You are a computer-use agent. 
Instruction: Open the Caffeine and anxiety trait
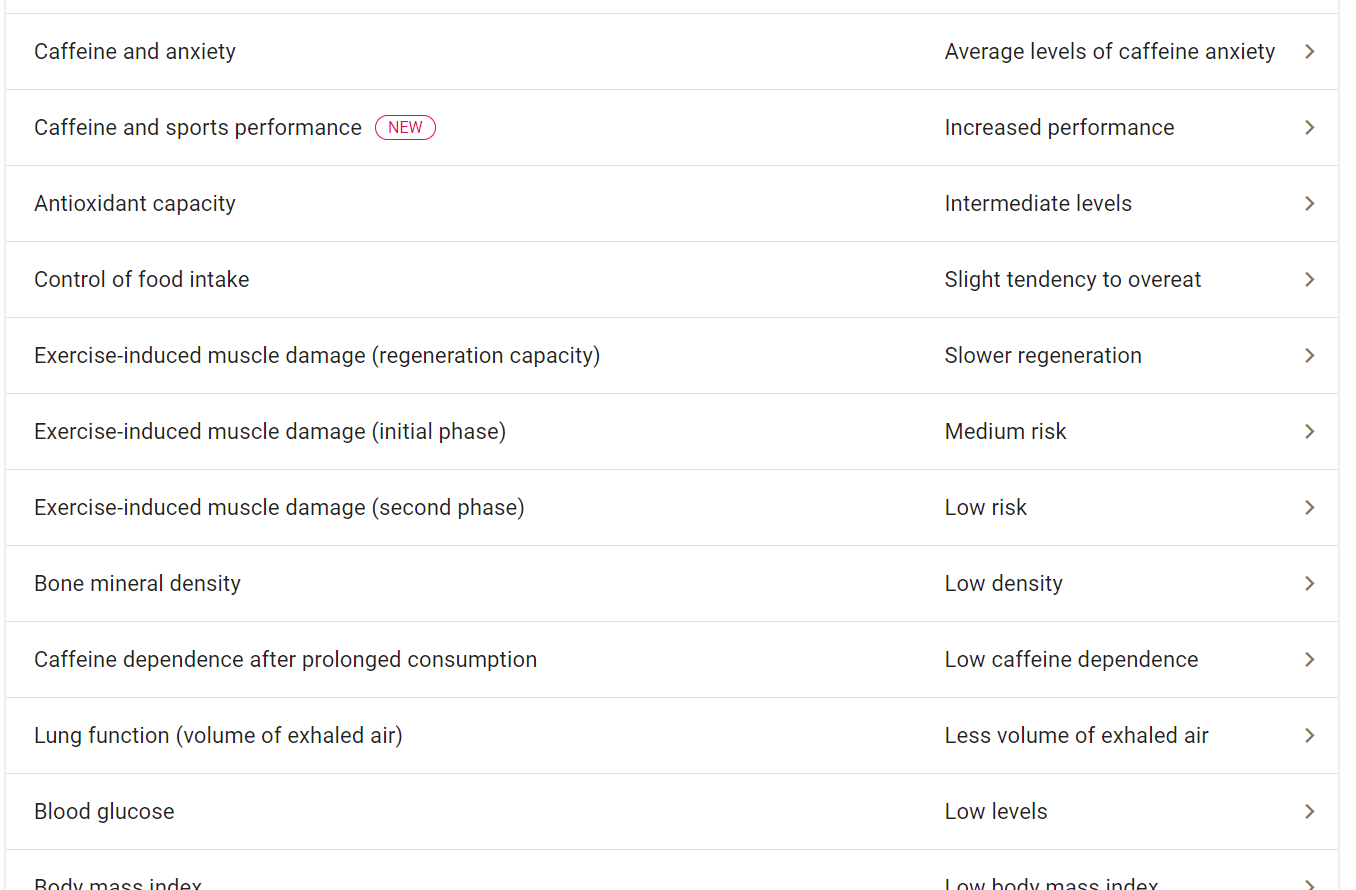click(135, 52)
